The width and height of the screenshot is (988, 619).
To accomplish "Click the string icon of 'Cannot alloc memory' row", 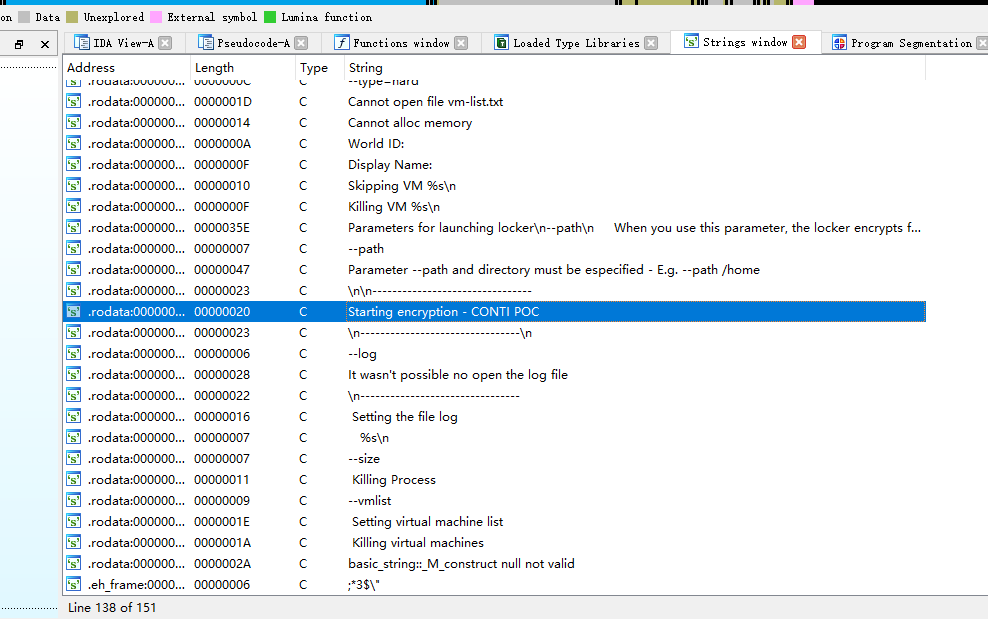I will pyautogui.click(x=74, y=122).
